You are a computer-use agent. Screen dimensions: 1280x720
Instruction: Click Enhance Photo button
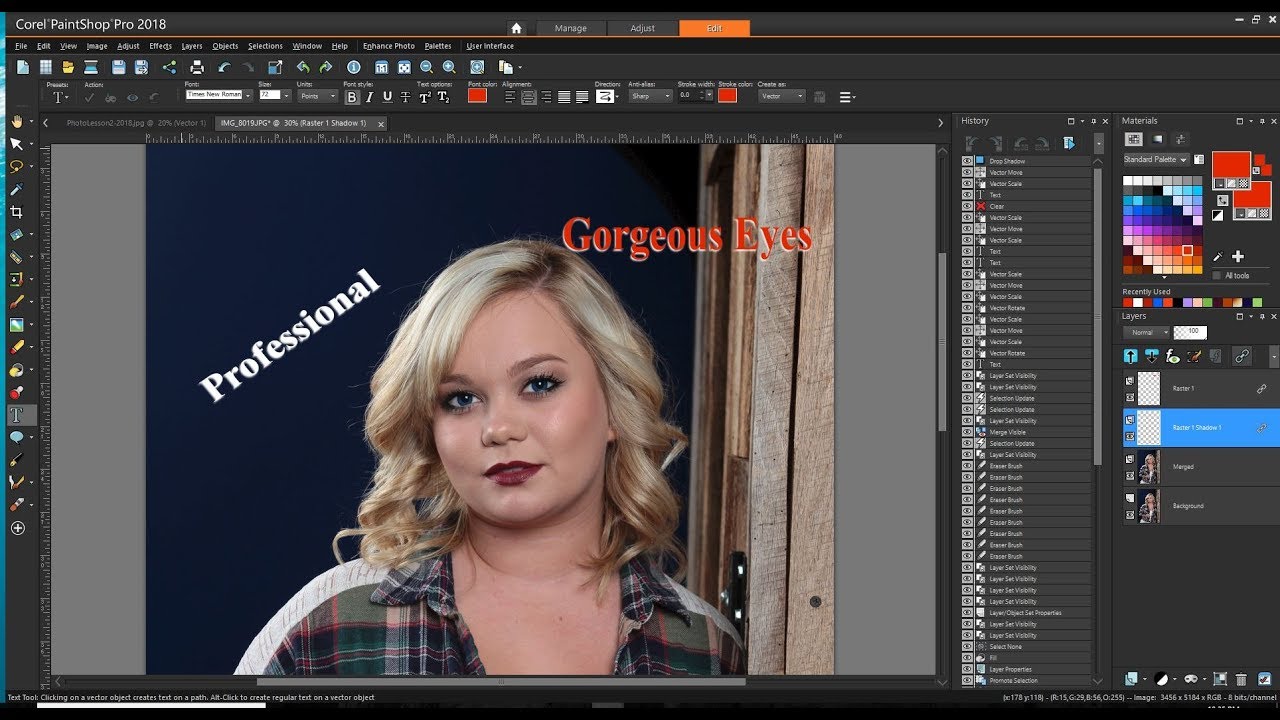click(389, 46)
